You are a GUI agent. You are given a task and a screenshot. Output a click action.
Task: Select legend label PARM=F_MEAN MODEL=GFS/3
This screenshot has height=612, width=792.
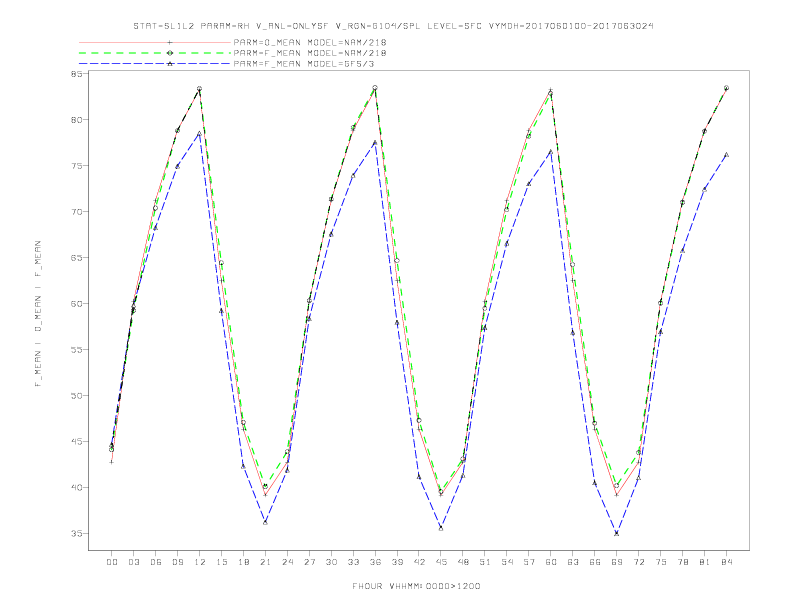pos(304,64)
